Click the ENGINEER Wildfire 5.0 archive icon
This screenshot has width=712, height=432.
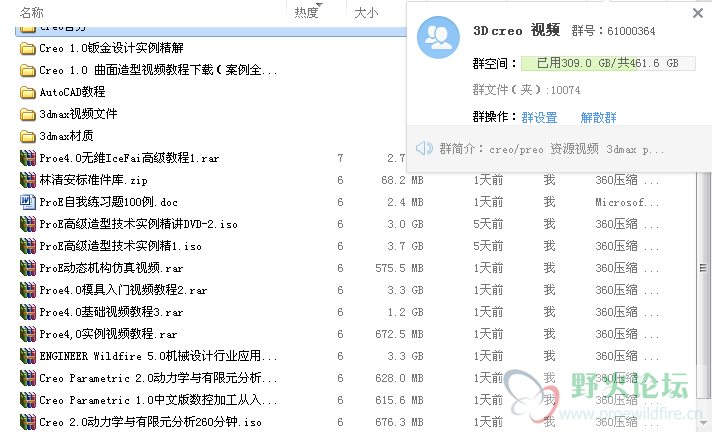28,356
